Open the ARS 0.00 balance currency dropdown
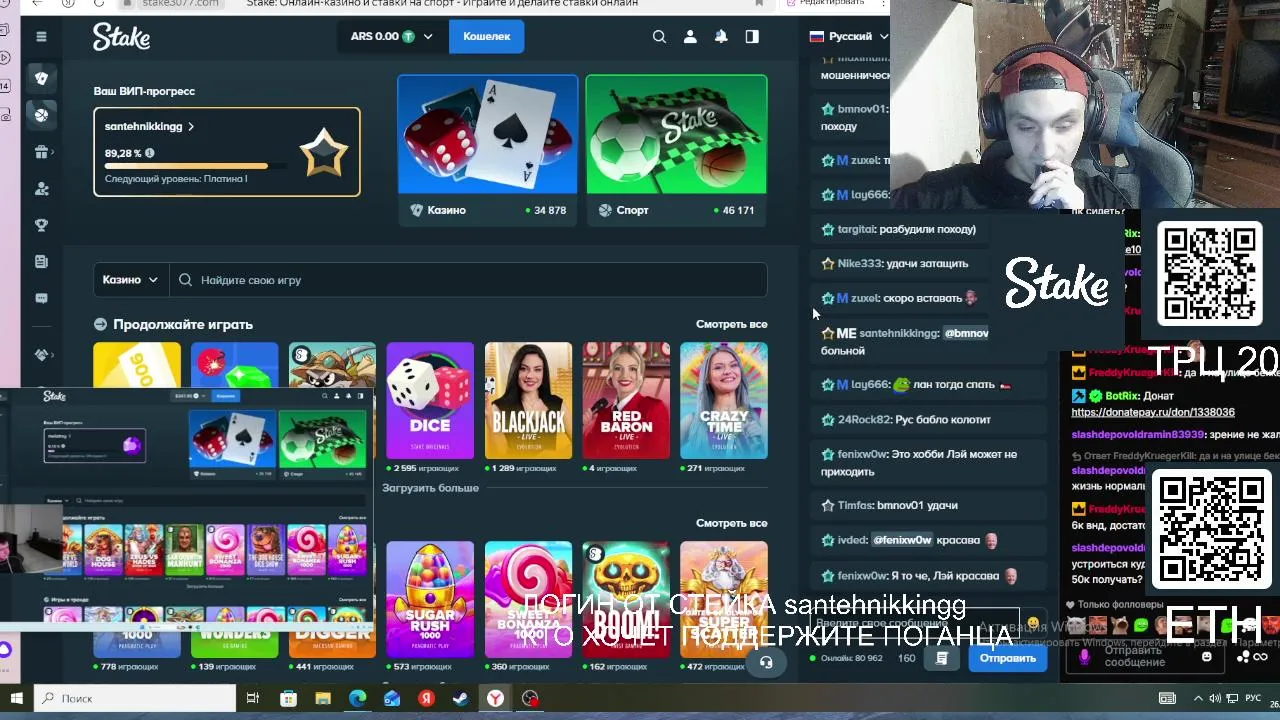1280x720 pixels. pos(391,36)
